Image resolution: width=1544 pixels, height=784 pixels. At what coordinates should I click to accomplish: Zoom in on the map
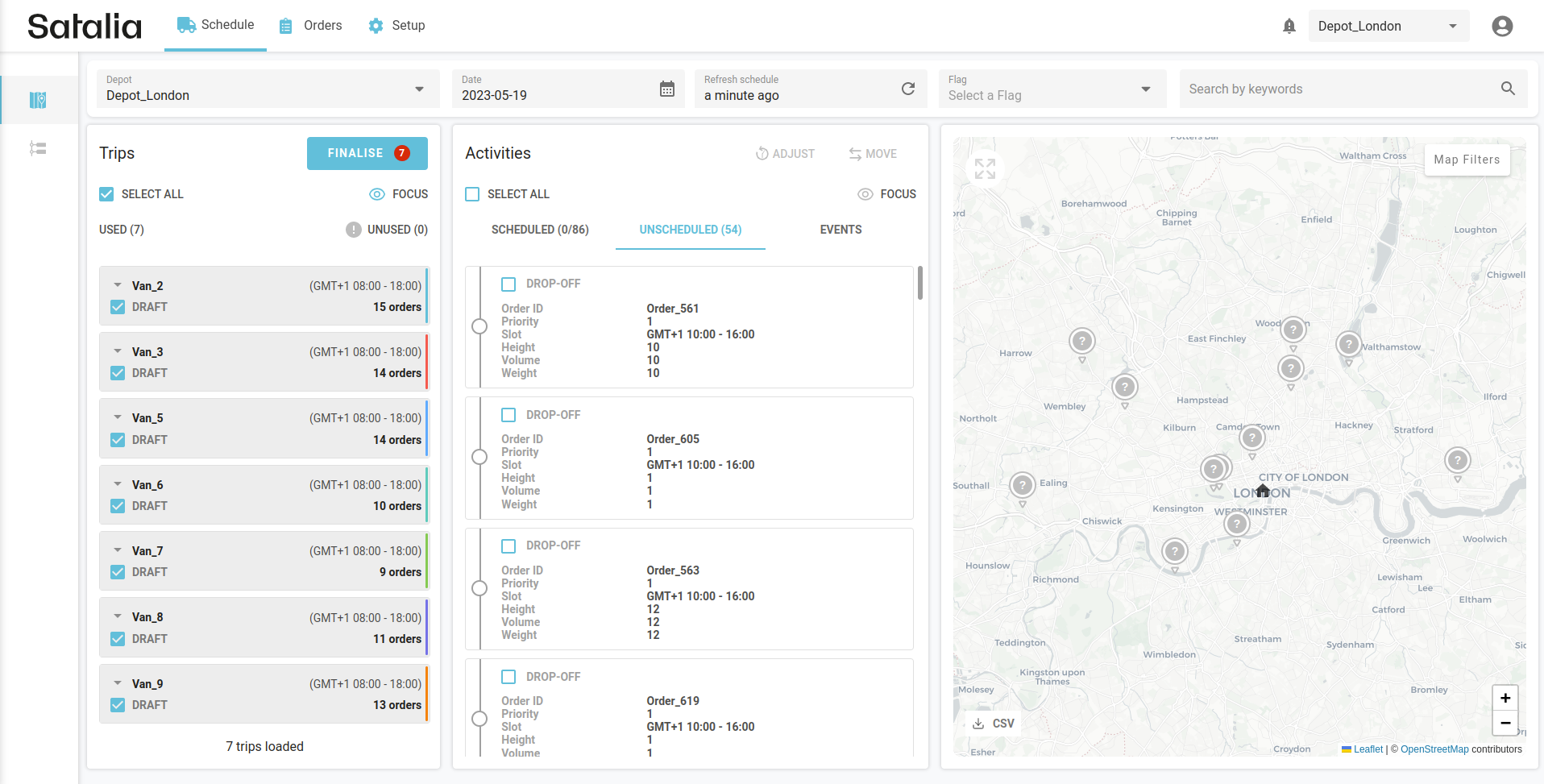pos(1505,698)
